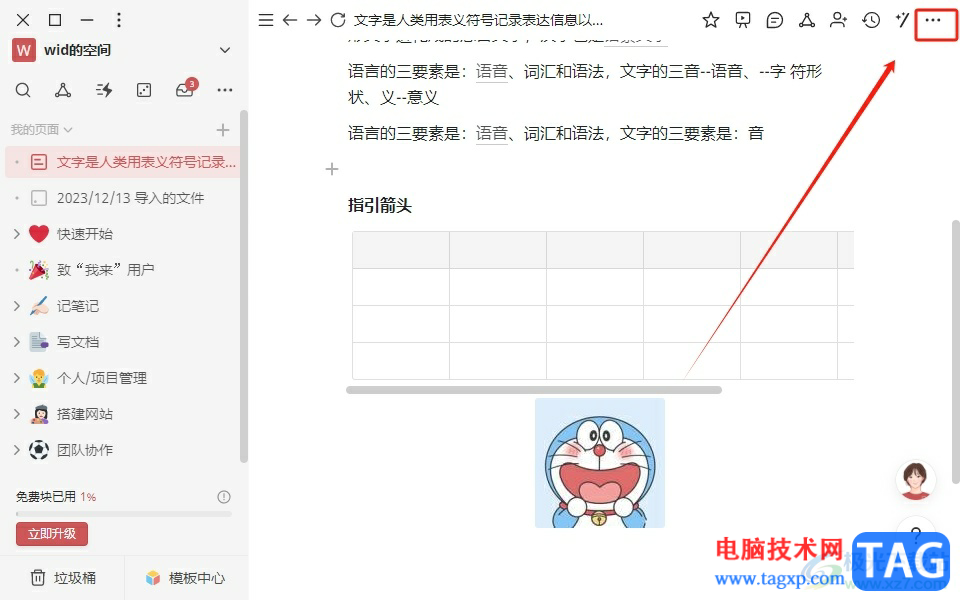Image resolution: width=960 pixels, height=600 pixels.
Task: Open the more options menu in top toolbar
Action: tap(932, 21)
